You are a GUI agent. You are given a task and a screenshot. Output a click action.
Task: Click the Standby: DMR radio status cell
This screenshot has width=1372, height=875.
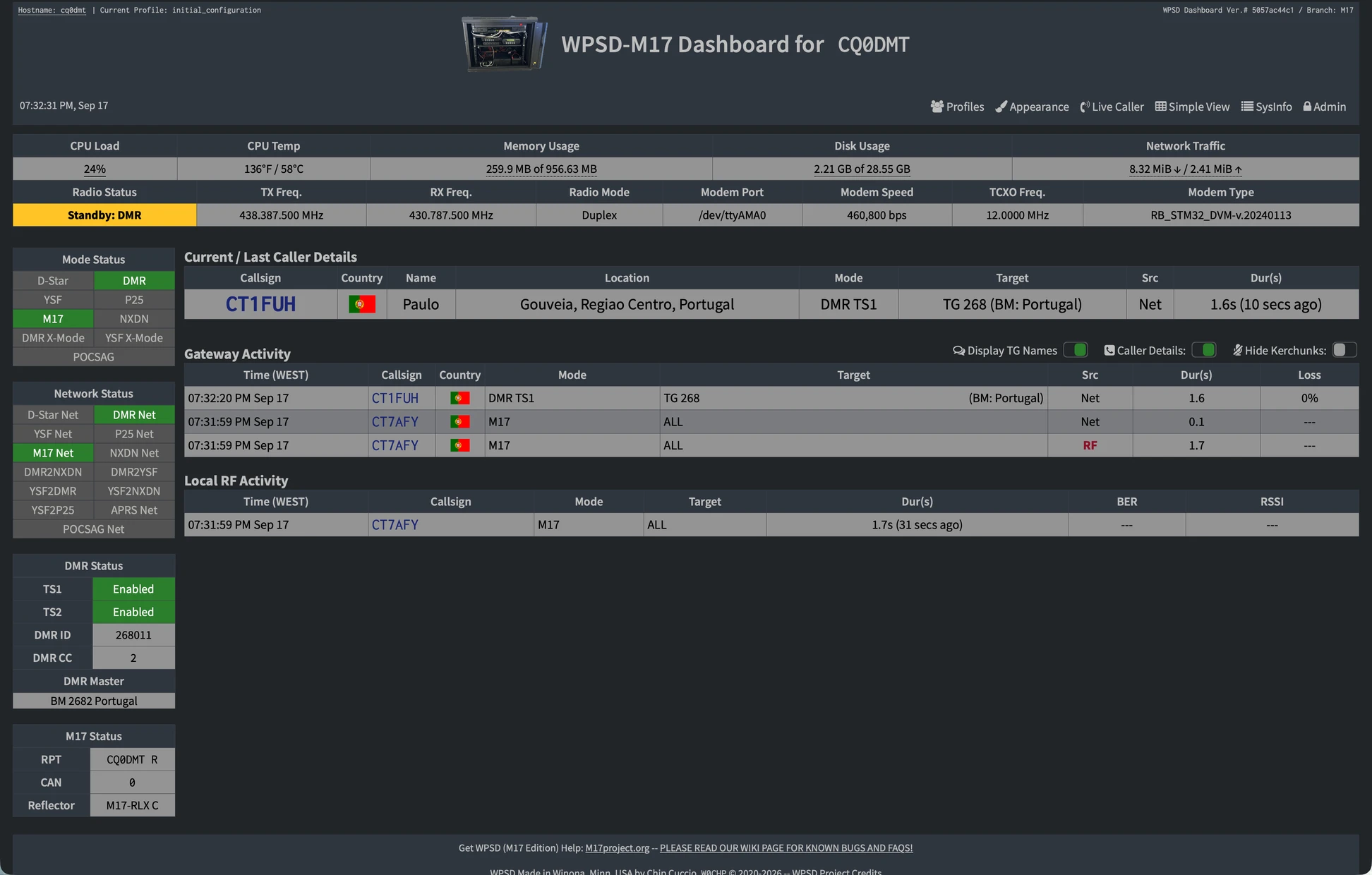click(104, 215)
